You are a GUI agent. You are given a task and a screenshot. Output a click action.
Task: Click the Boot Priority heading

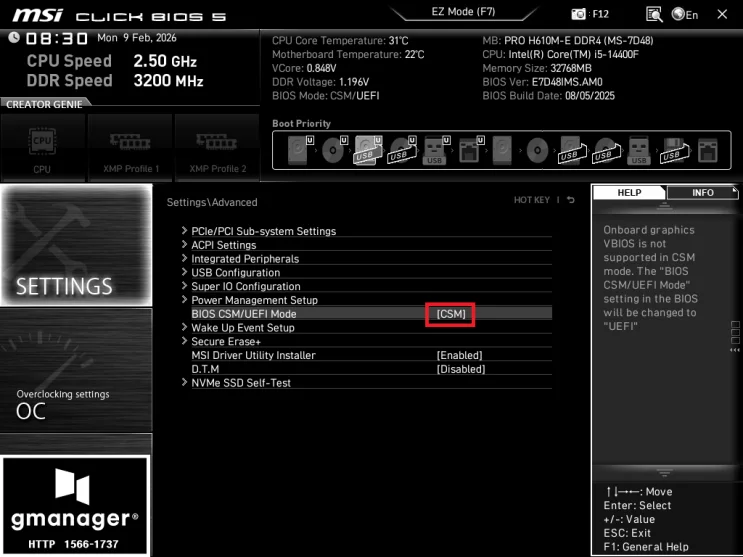[301, 123]
